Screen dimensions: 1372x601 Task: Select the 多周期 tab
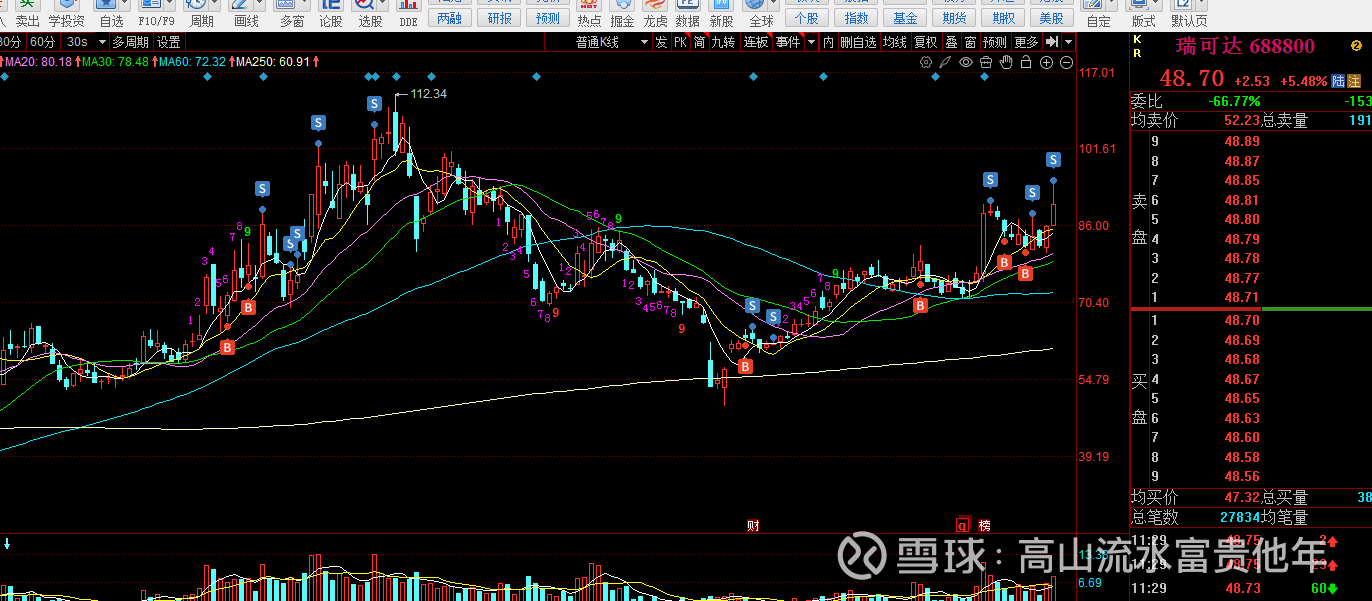130,42
